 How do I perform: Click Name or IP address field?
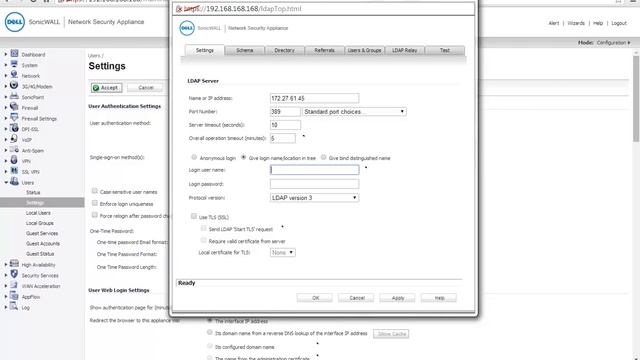(314, 98)
